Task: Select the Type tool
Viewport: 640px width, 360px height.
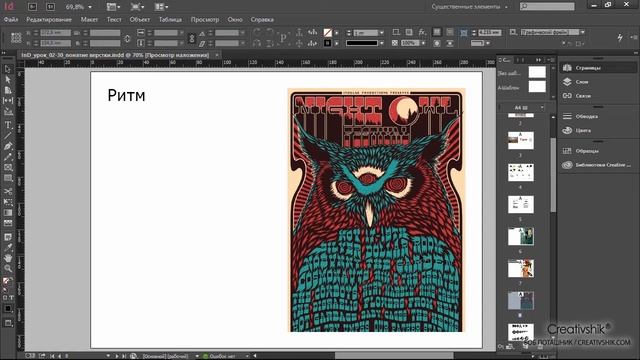Action: (8, 125)
